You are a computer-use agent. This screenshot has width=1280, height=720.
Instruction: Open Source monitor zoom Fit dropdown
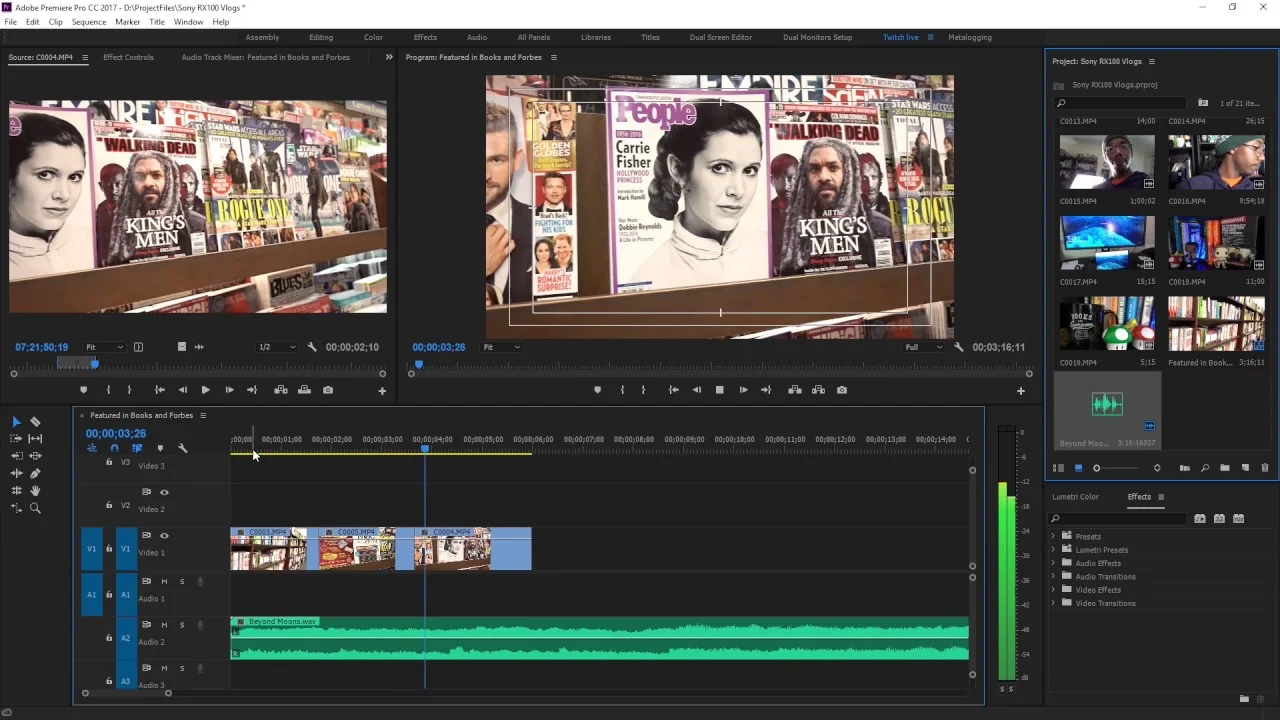[x=104, y=347]
